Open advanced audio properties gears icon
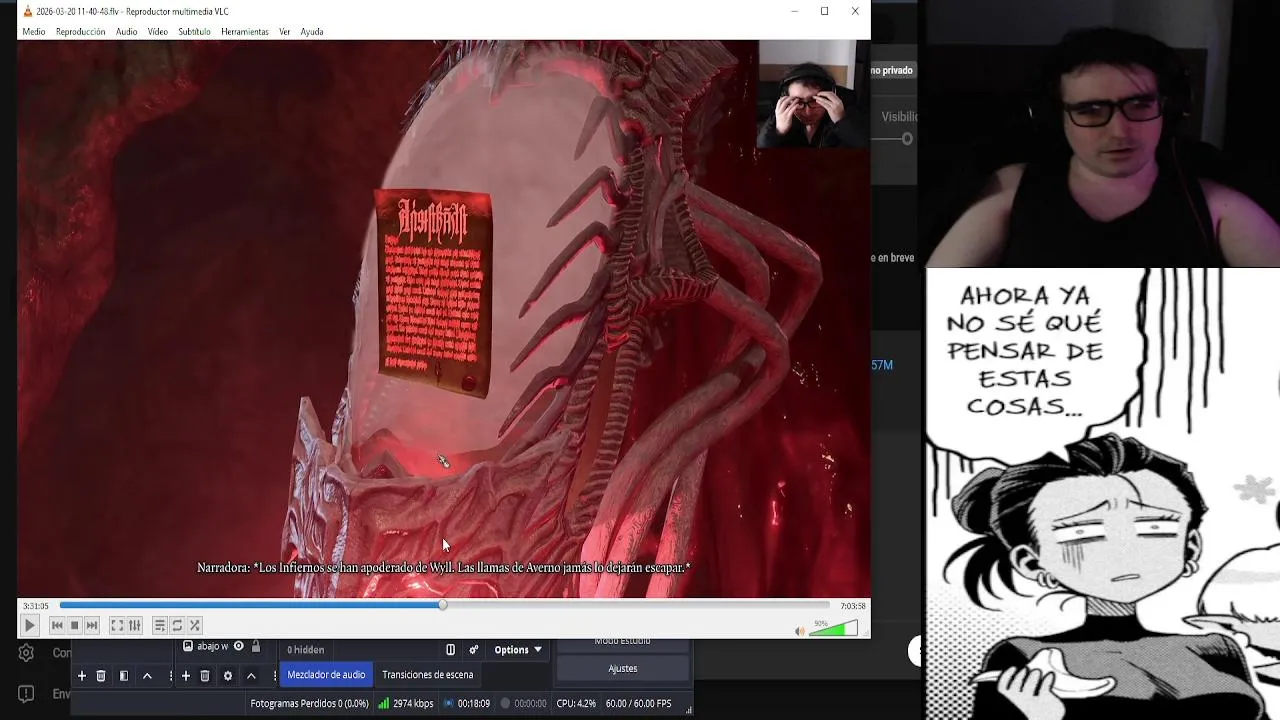Image resolution: width=1280 pixels, height=720 pixels. [x=474, y=650]
